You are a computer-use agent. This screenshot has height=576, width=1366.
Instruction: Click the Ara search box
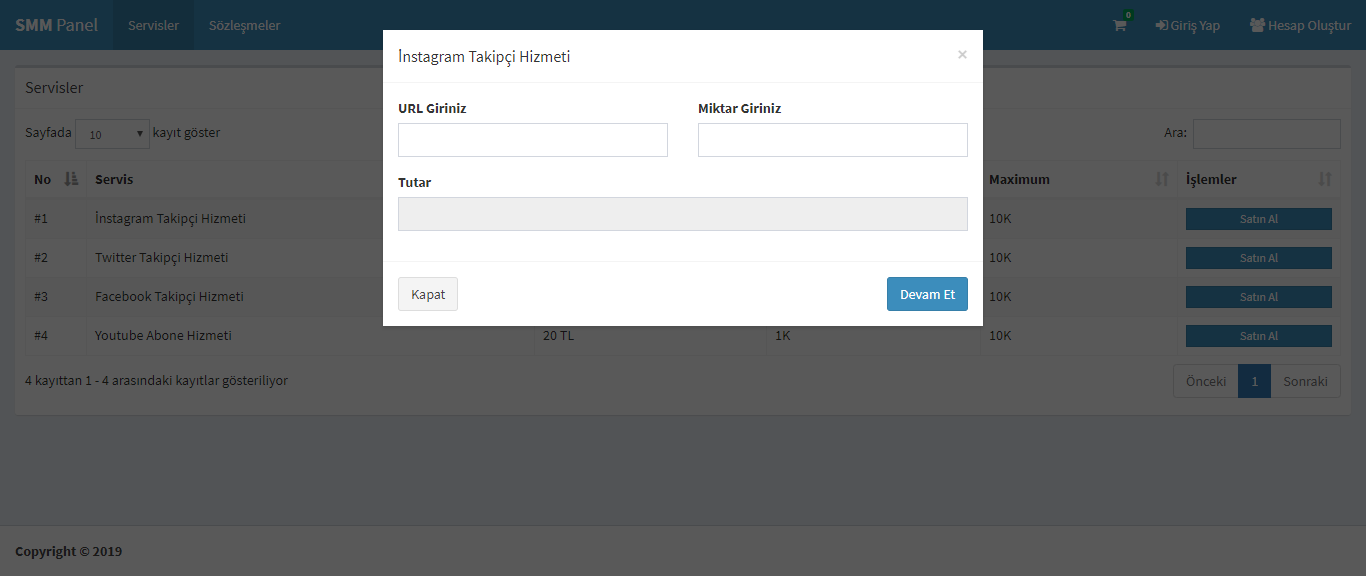(x=1266, y=134)
